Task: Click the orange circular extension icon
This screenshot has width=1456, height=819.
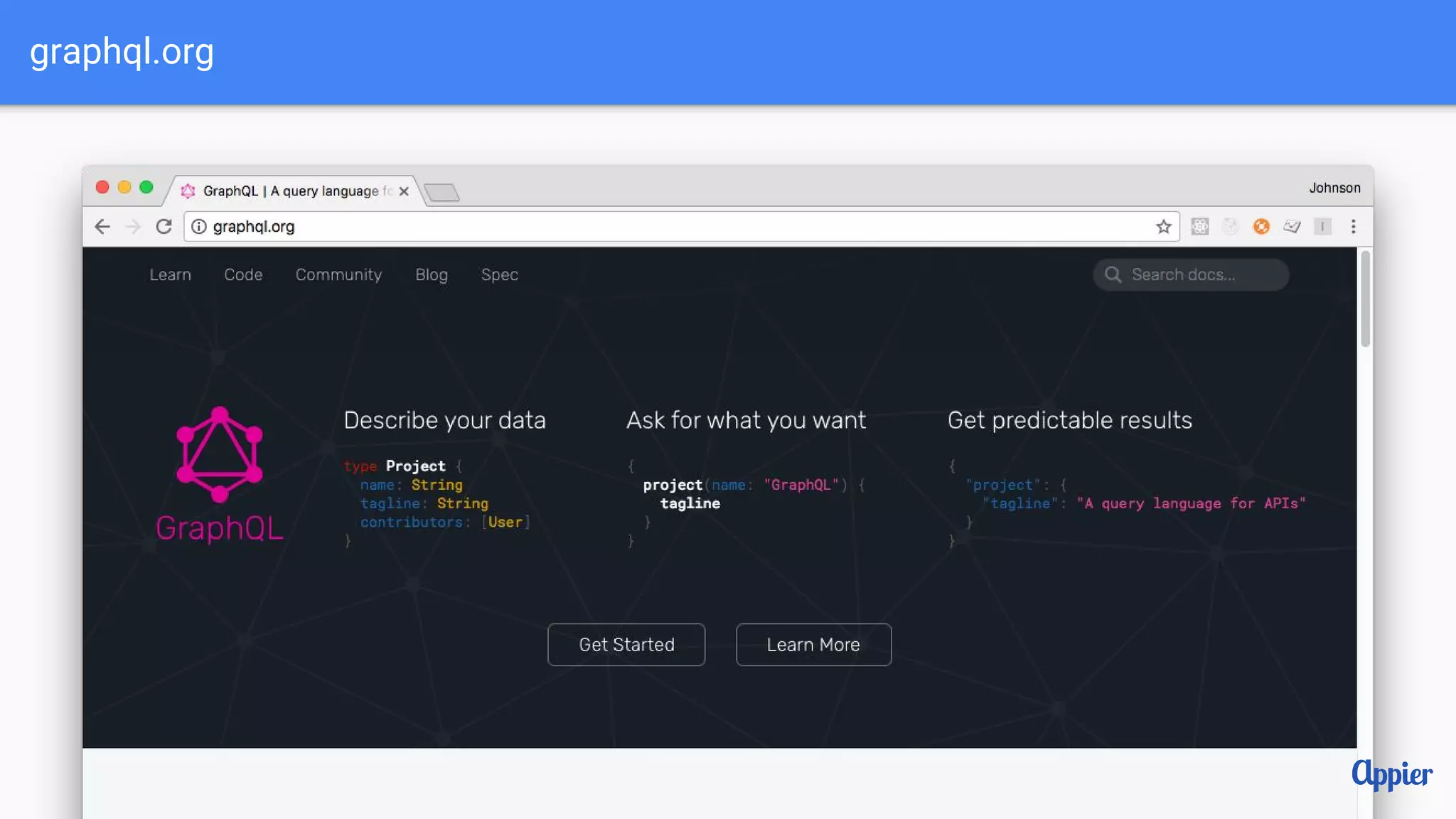Action: tap(1261, 226)
